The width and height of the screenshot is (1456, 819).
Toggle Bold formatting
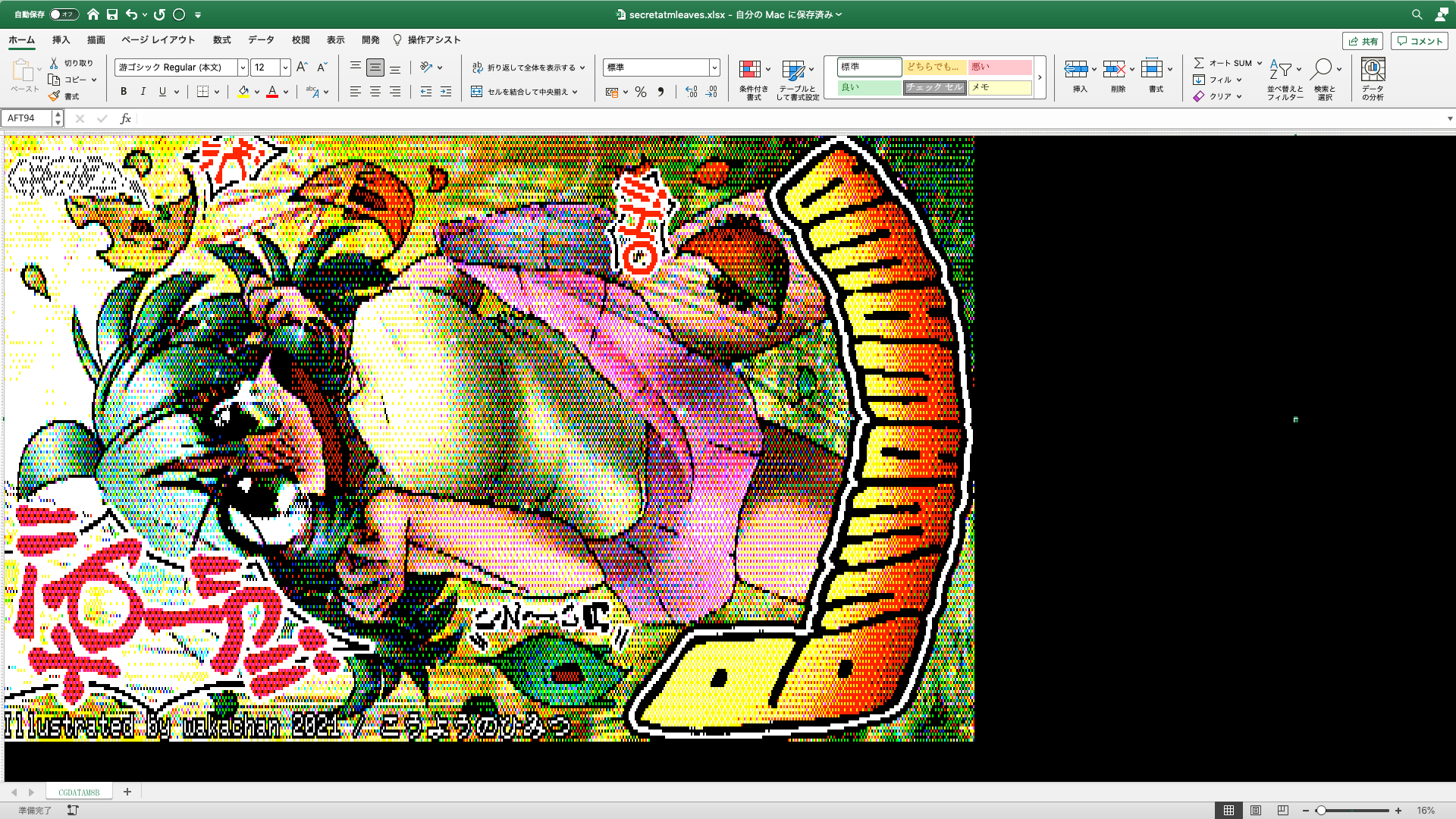coord(124,92)
